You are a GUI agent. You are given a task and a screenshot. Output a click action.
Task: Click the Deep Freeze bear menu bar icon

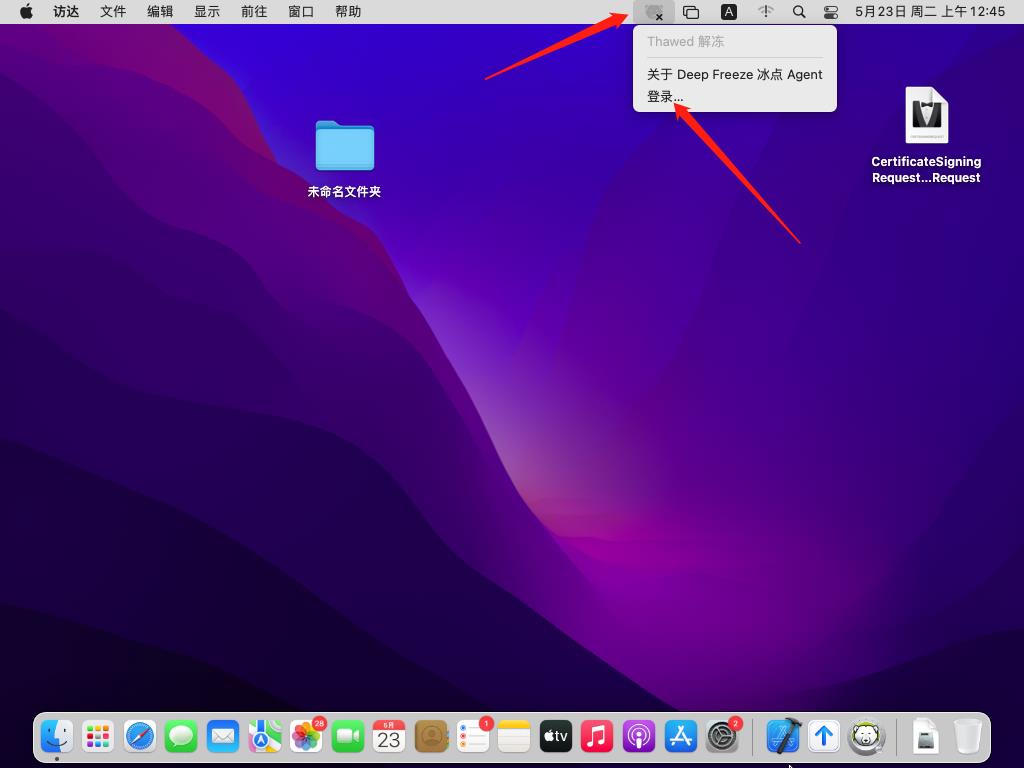tap(654, 12)
